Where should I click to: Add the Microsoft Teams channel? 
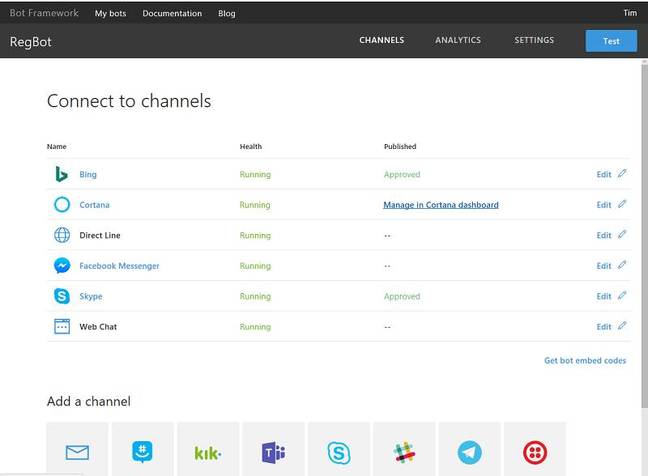[x=273, y=452]
